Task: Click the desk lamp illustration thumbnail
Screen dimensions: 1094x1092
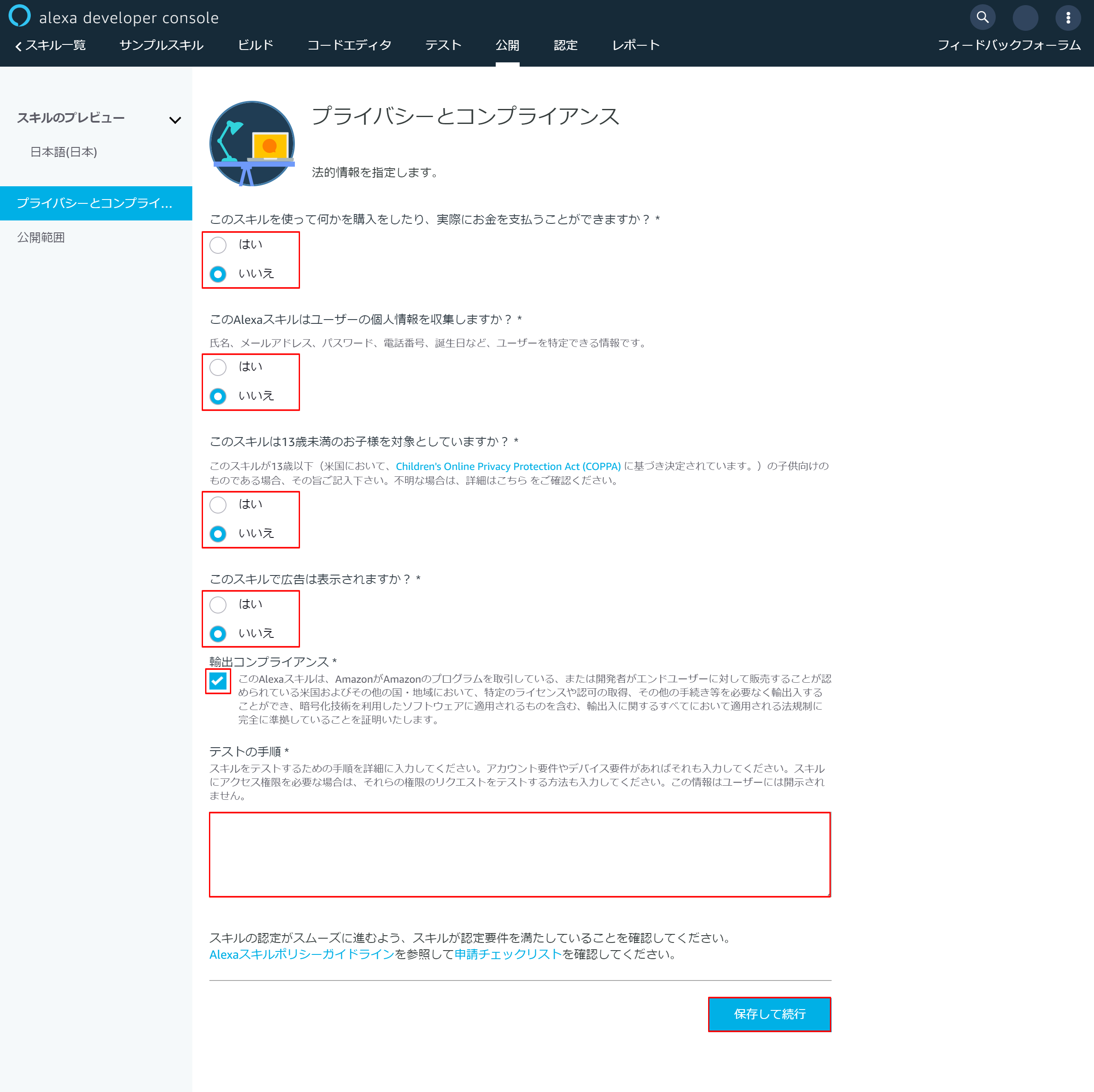Action: point(252,144)
